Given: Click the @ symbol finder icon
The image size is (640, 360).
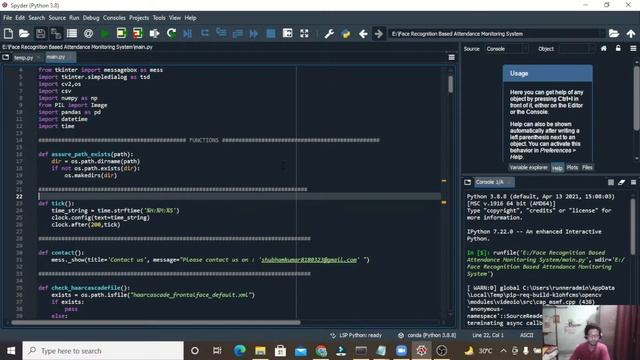Looking at the screenshot, I should [x=88, y=33].
